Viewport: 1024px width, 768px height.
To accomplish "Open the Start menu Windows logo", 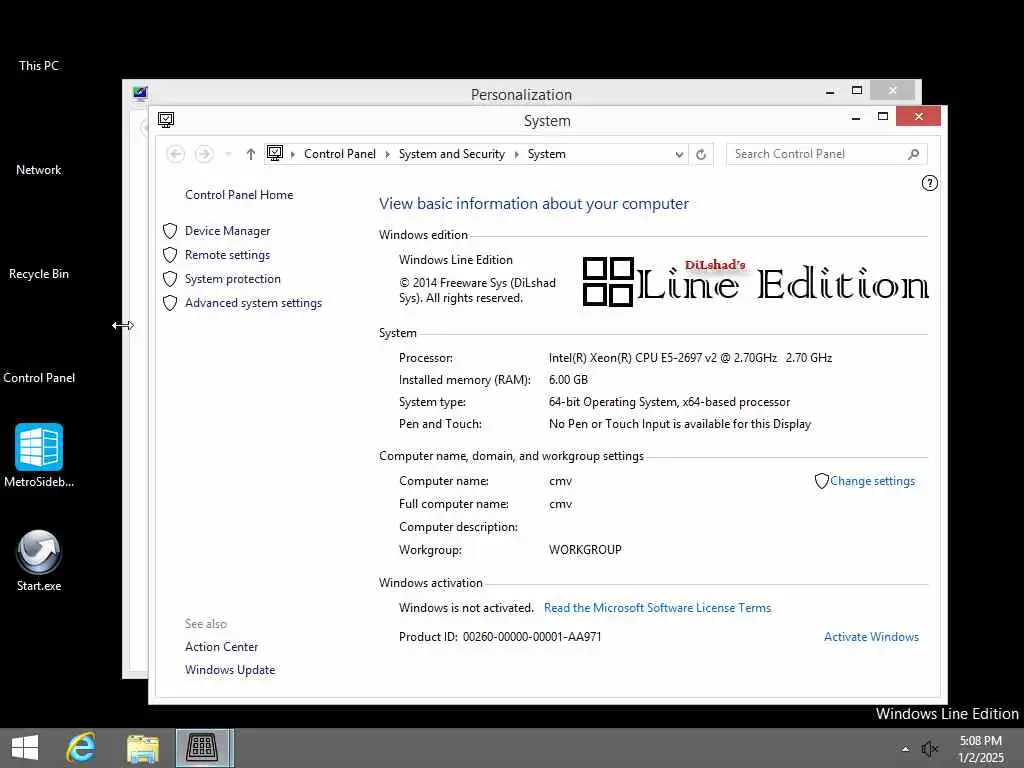I will coord(25,748).
